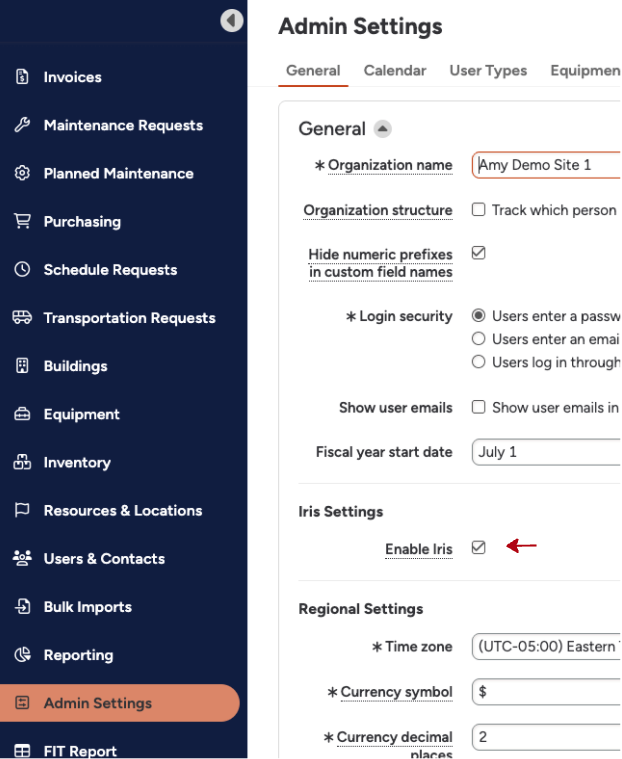Viewport: 622px width, 759px height.
Task: Enable the Show user emails checkbox
Action: coord(479,407)
